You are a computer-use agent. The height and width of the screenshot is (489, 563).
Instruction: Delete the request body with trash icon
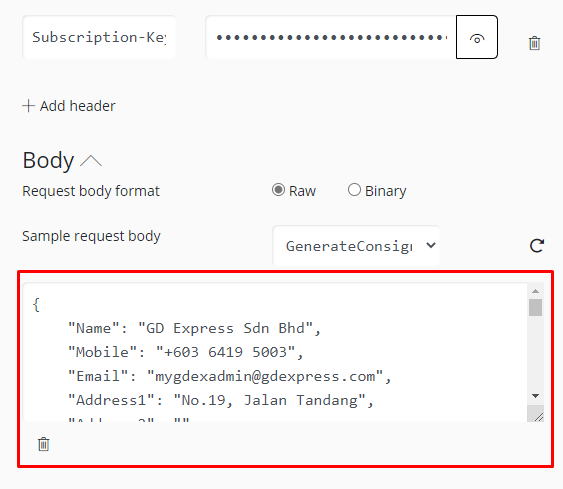43,444
